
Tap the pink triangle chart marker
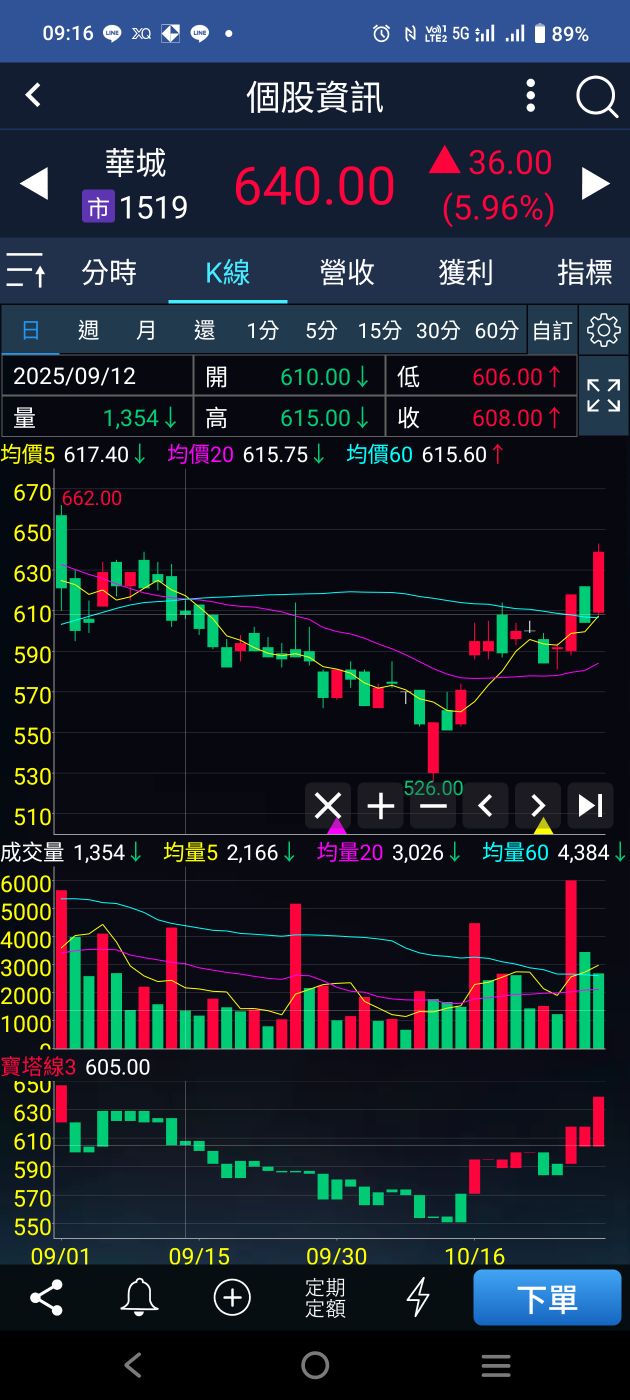(336, 826)
